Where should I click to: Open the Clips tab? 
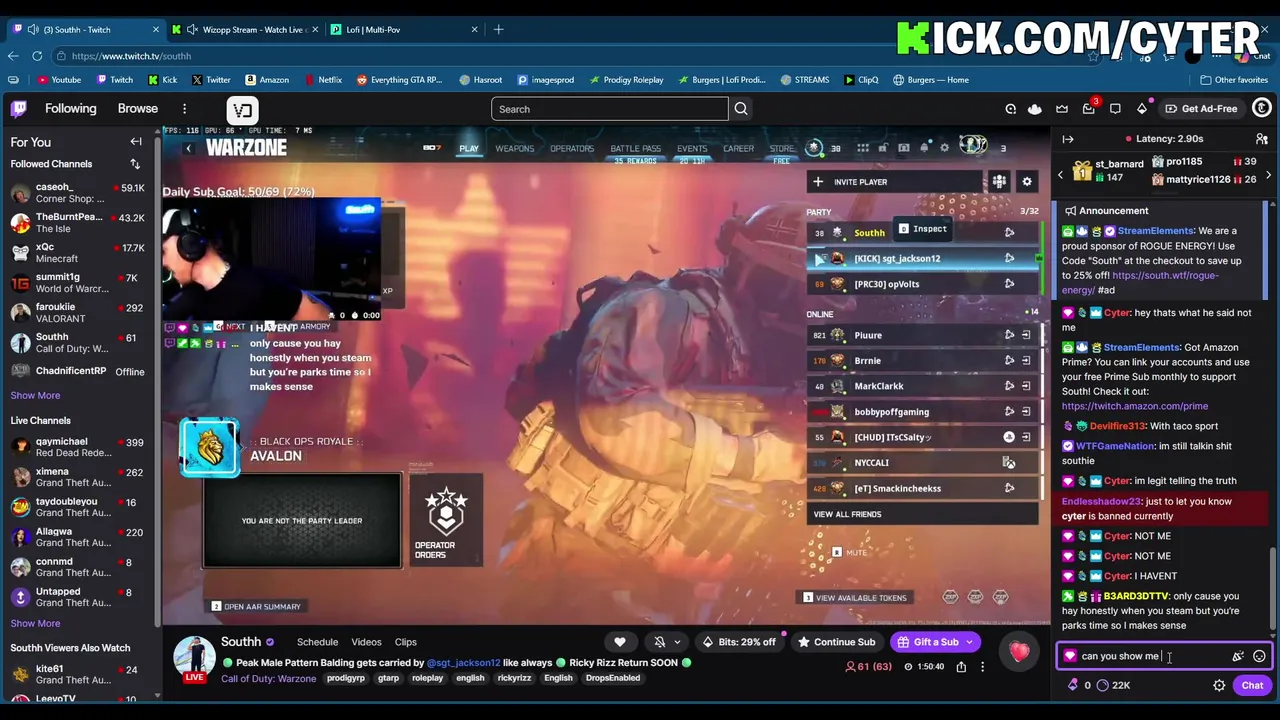coord(405,642)
